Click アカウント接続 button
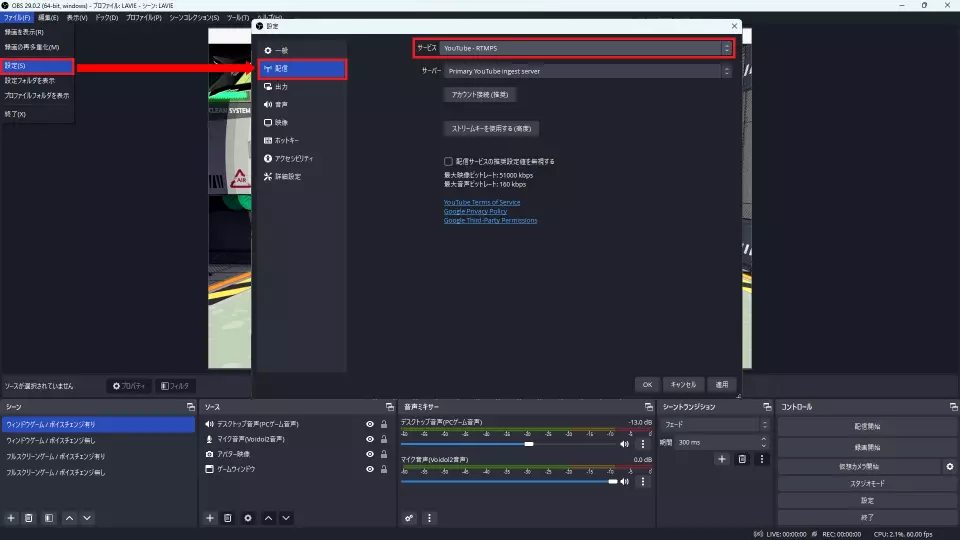 480,95
